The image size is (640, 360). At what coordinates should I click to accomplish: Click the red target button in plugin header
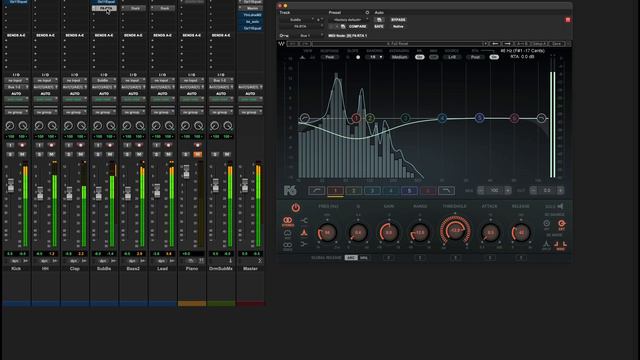click(568, 20)
